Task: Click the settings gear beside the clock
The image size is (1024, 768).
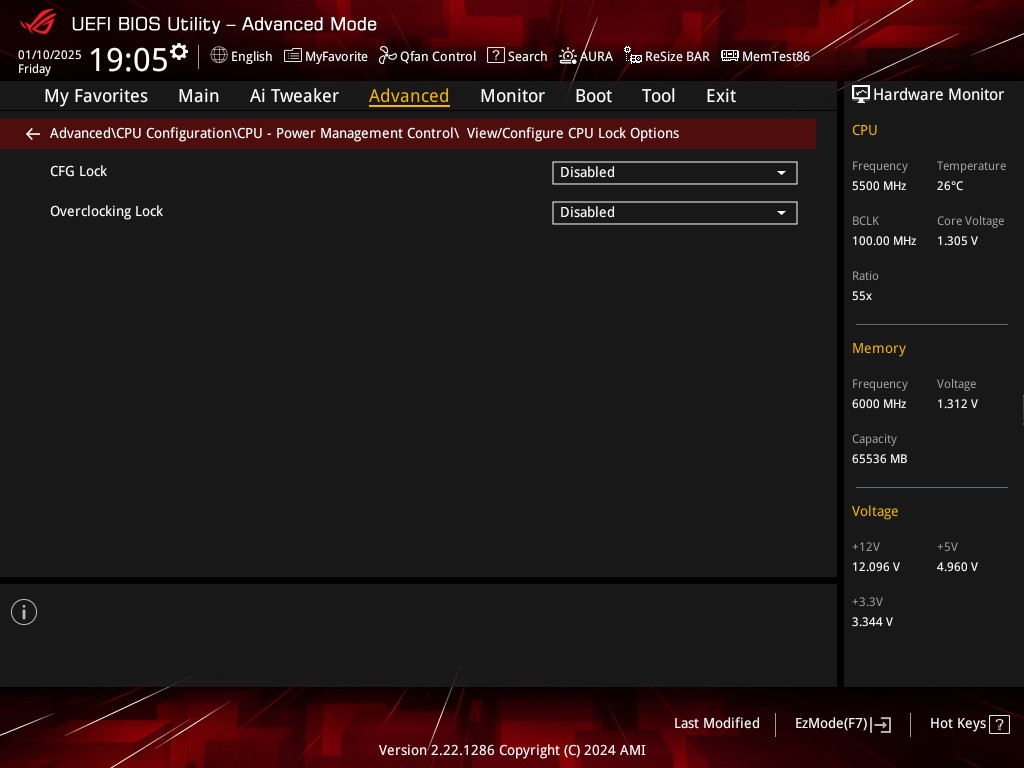Action: (x=179, y=51)
